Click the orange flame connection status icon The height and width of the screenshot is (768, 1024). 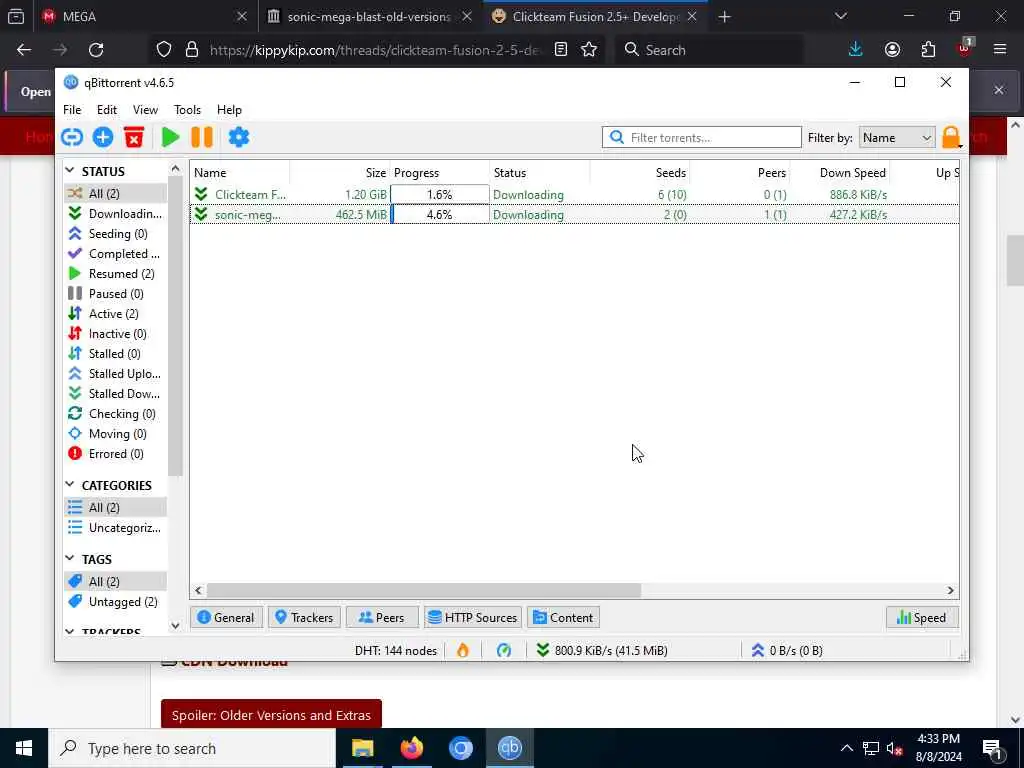(x=462, y=650)
